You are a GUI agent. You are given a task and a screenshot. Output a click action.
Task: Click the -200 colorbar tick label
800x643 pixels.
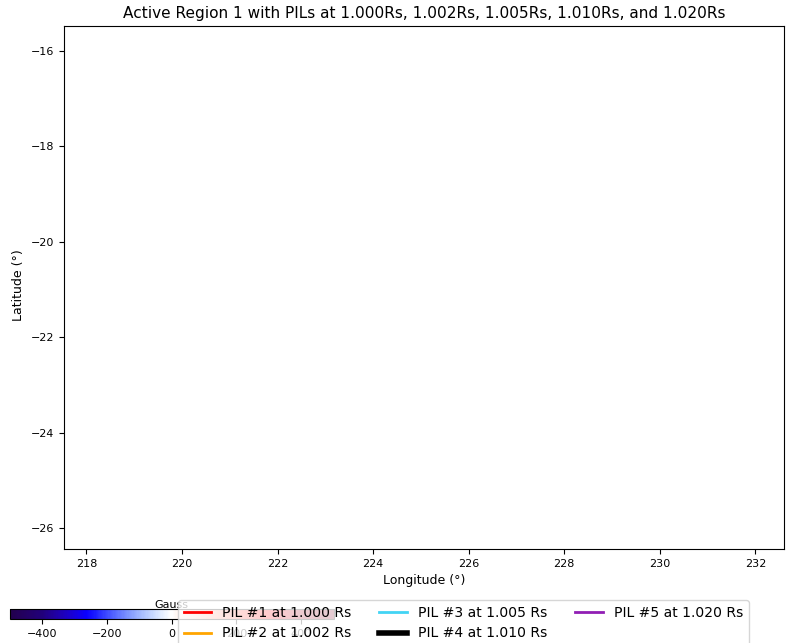(x=106, y=633)
